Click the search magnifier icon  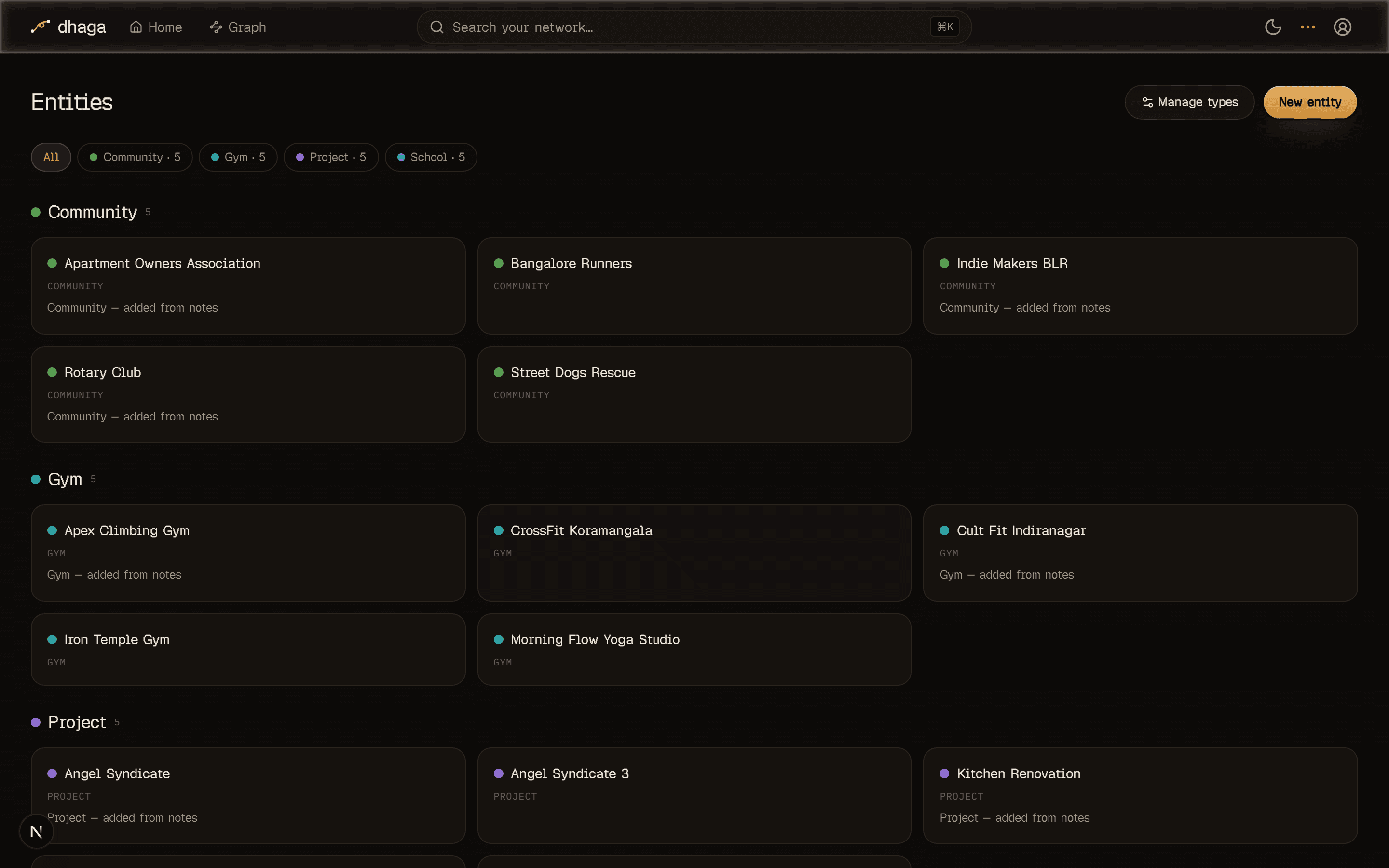click(x=437, y=27)
